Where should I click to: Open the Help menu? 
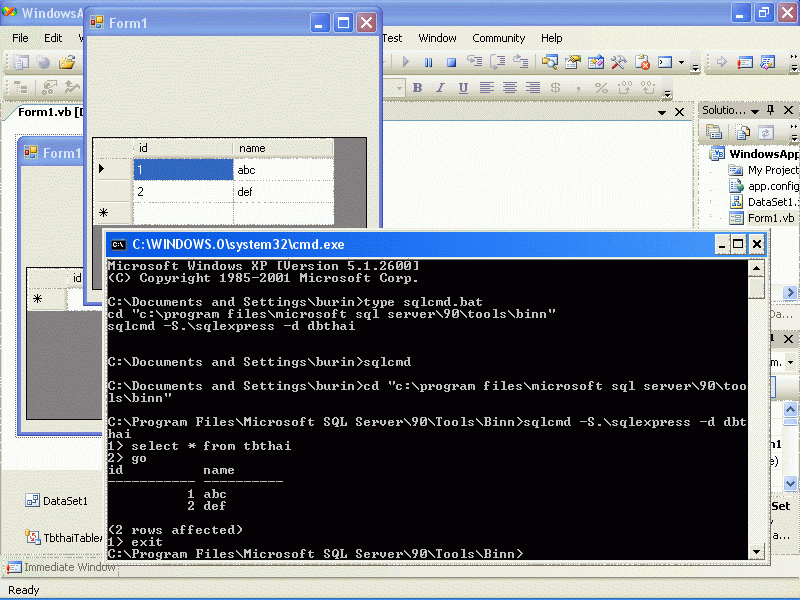pyautogui.click(x=552, y=38)
